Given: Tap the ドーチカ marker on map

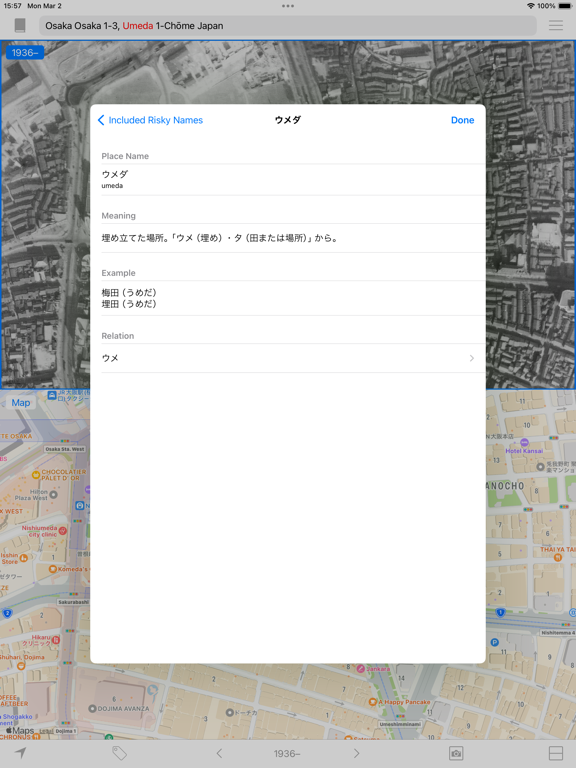Looking at the screenshot, I should (229, 712).
